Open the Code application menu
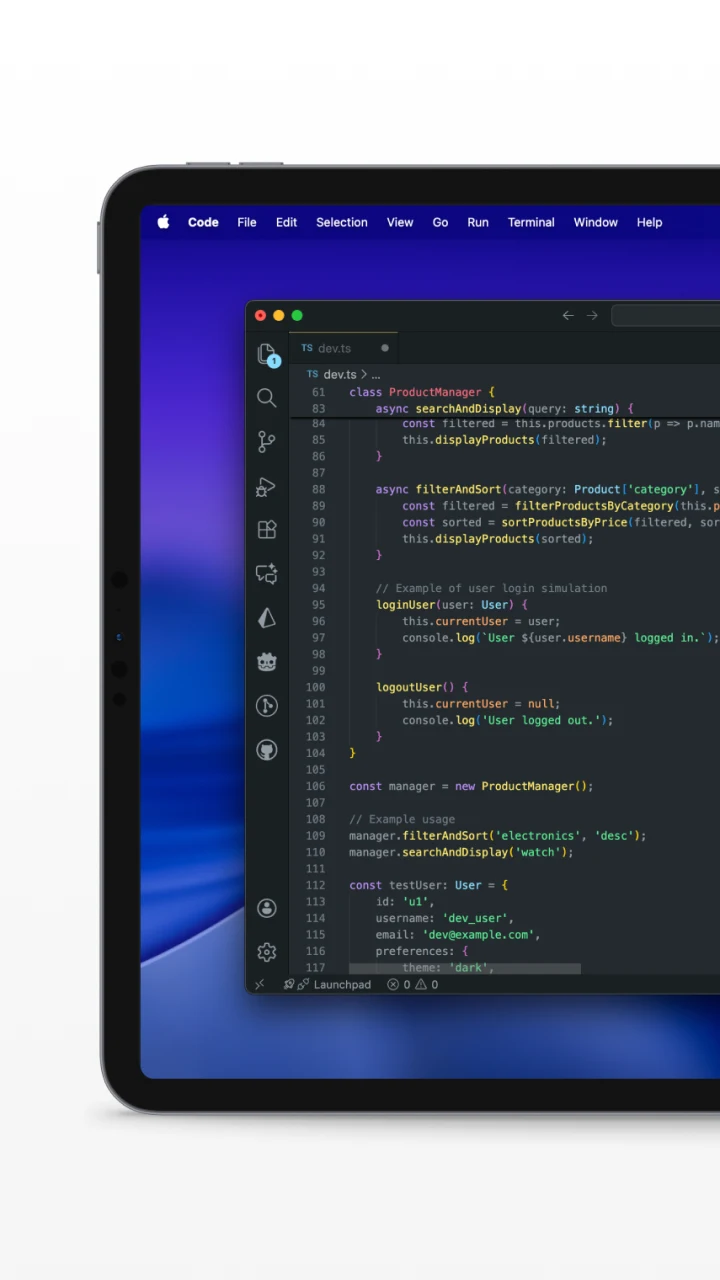The image size is (720, 1280). (x=203, y=222)
